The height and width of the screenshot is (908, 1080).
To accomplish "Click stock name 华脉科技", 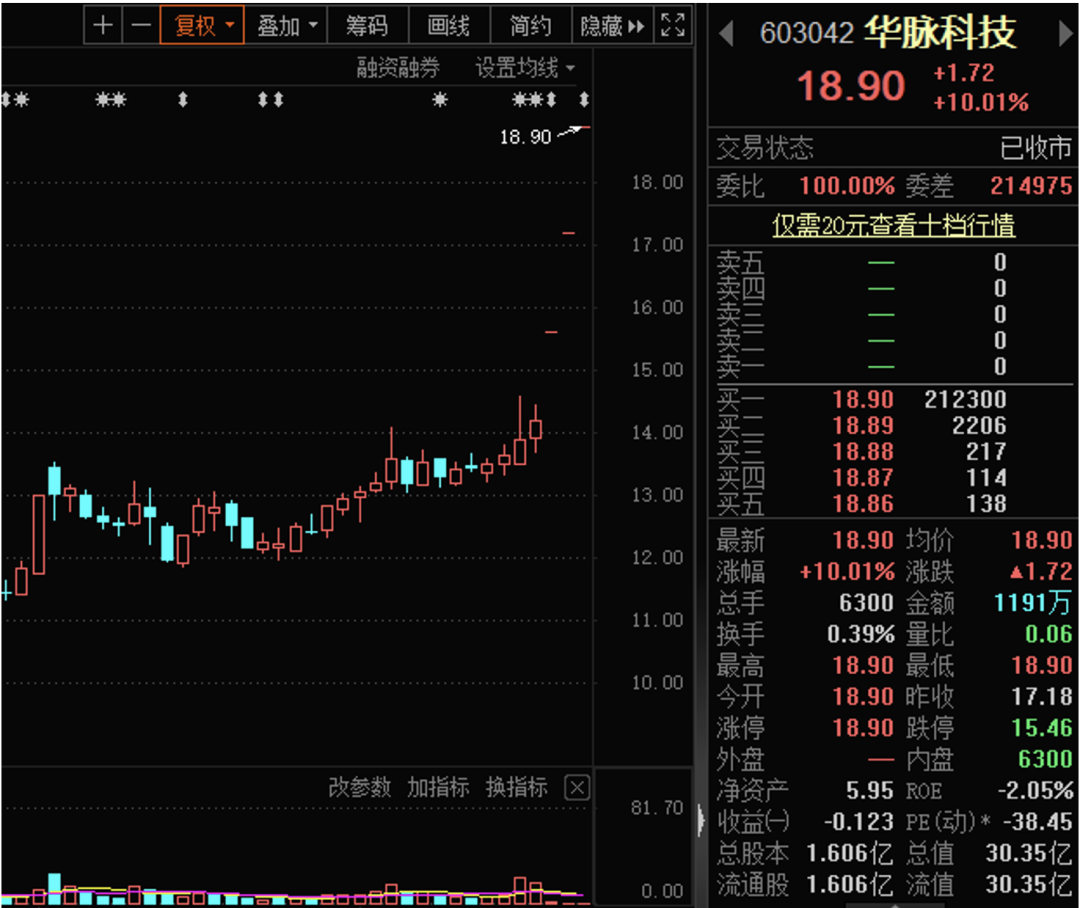I will click(x=940, y=32).
